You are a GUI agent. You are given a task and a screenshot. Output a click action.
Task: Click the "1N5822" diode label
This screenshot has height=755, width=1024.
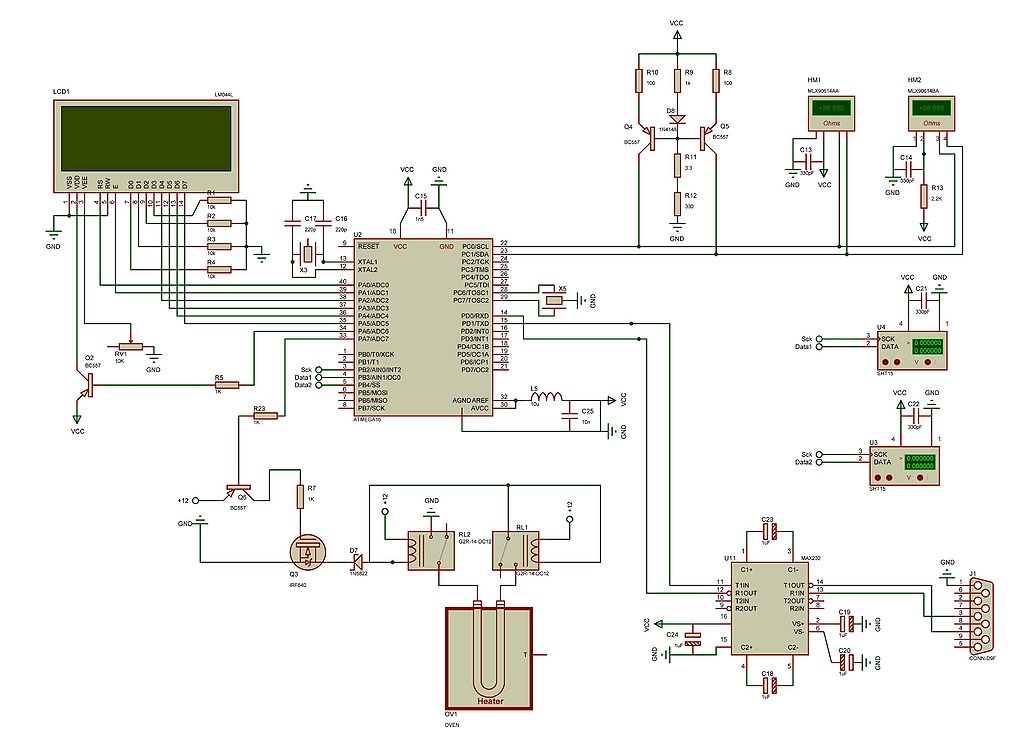point(358,573)
